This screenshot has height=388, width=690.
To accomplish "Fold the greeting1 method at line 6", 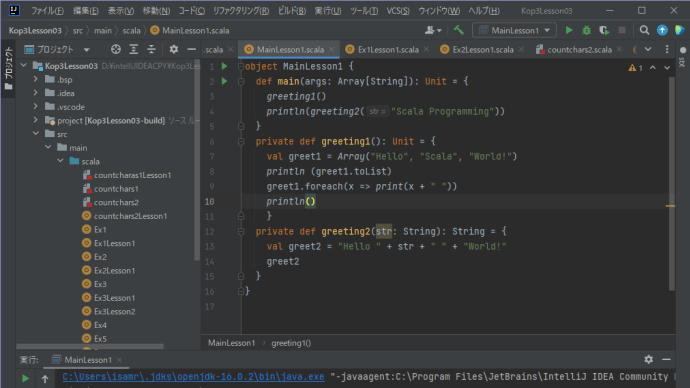I will [241, 141].
